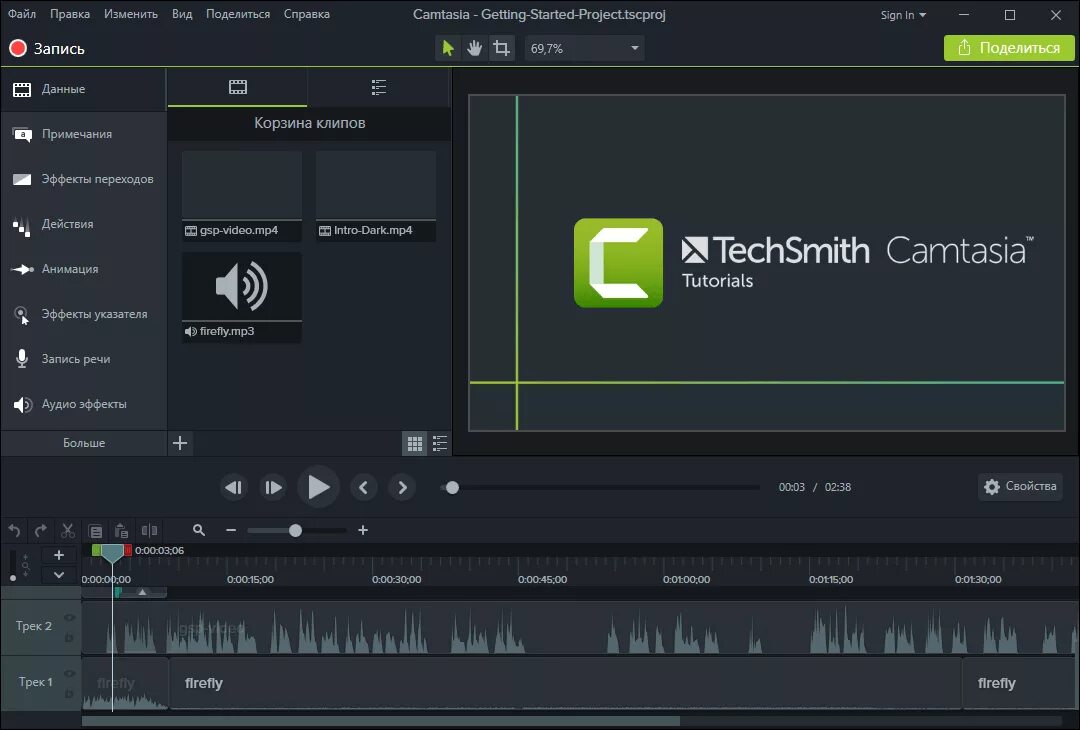
Task: Play the video preview
Action: pyautogui.click(x=318, y=487)
